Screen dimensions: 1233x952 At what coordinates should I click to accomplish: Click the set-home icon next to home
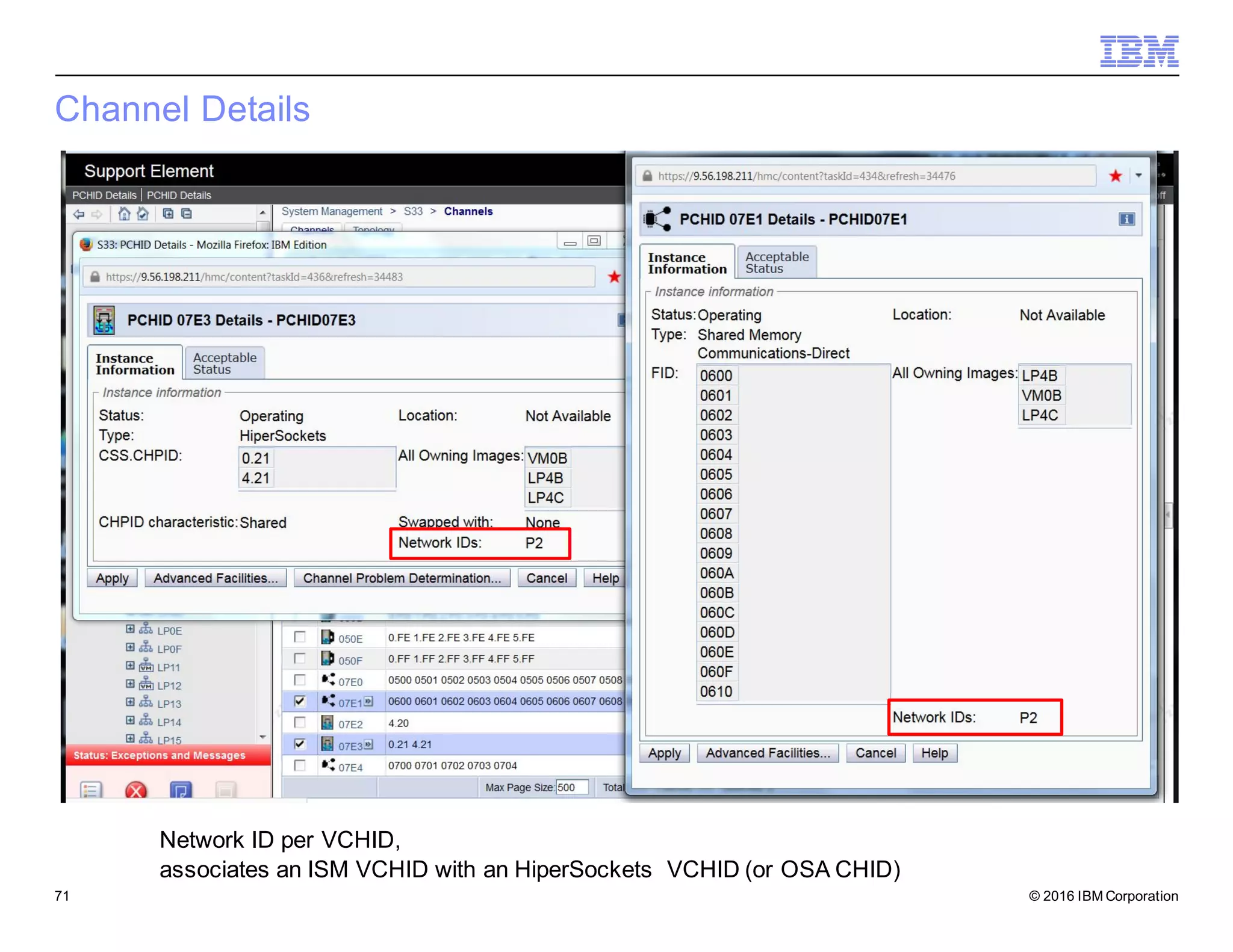[143, 214]
